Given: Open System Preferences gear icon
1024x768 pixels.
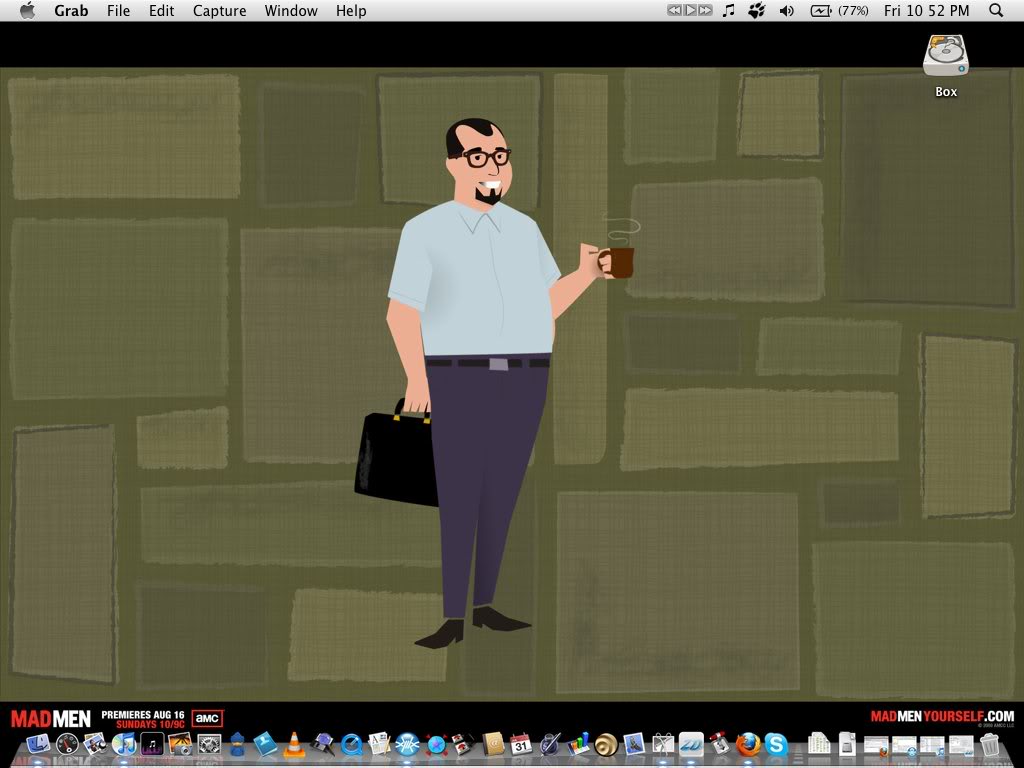Looking at the screenshot, I should click(x=209, y=744).
